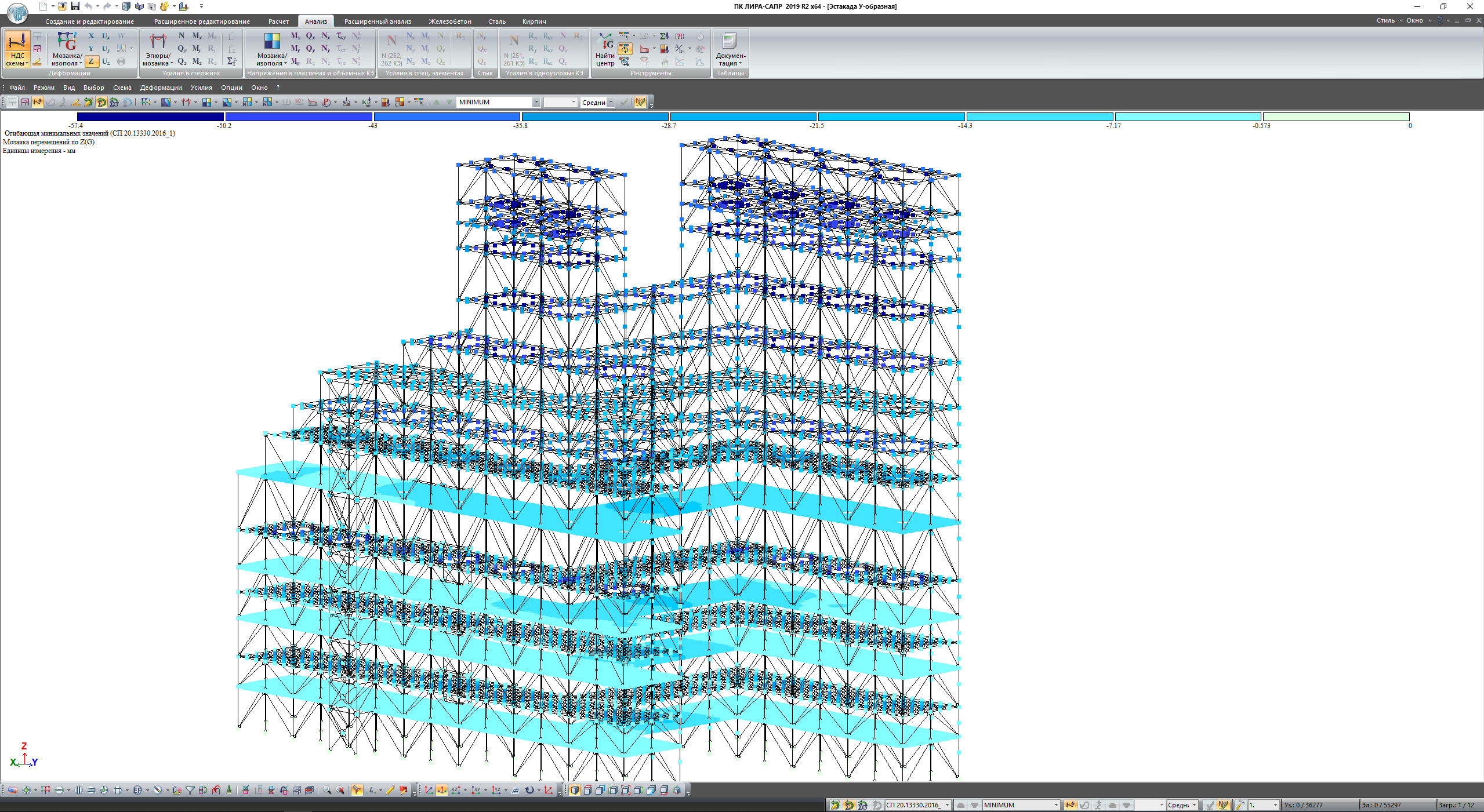Toggle the X displacement direction button
Viewport: 1484px width, 812px height.
coord(91,36)
